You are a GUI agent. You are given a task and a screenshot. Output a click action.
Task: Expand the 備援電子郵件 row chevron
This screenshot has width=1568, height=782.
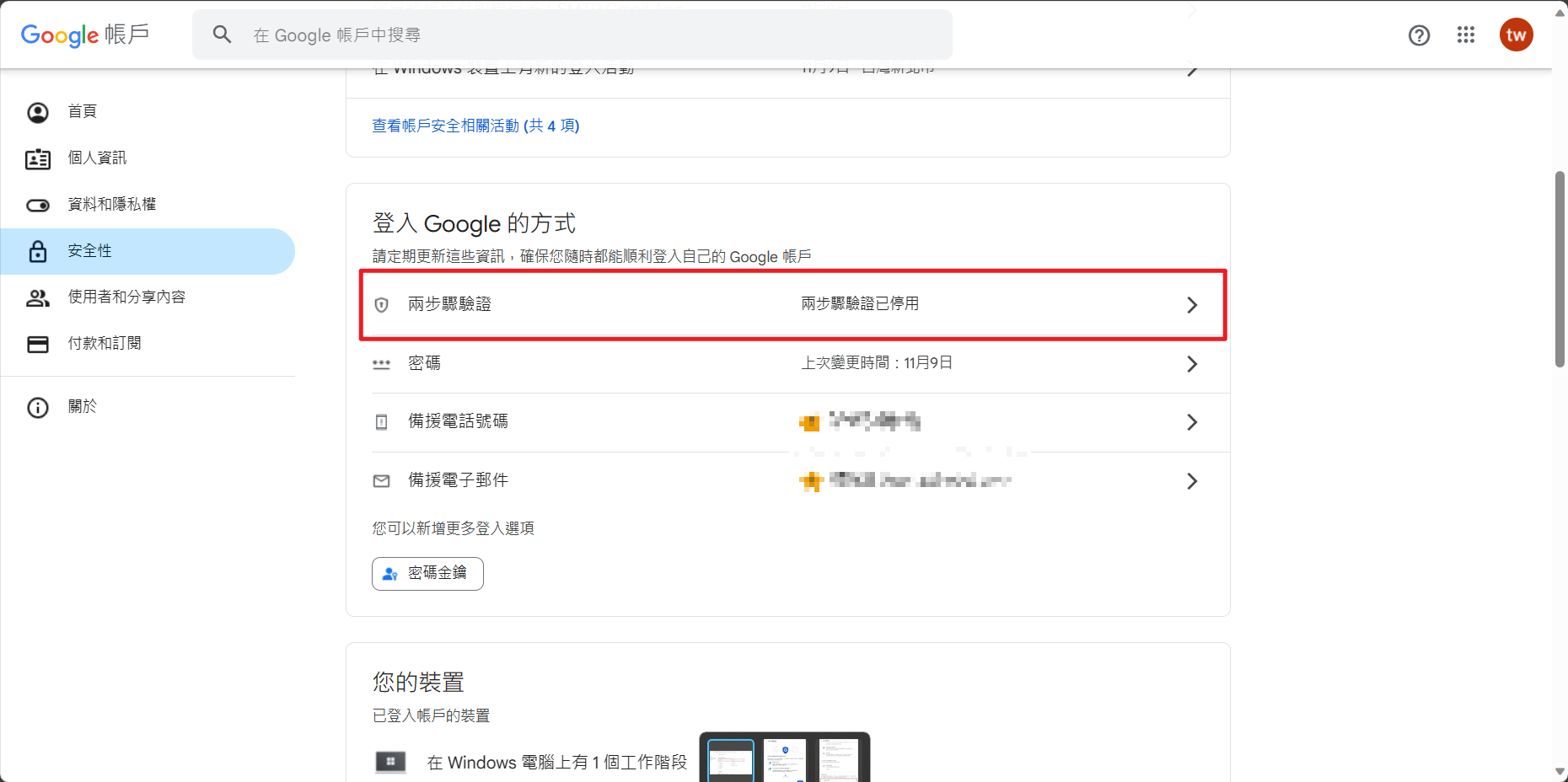click(1191, 481)
